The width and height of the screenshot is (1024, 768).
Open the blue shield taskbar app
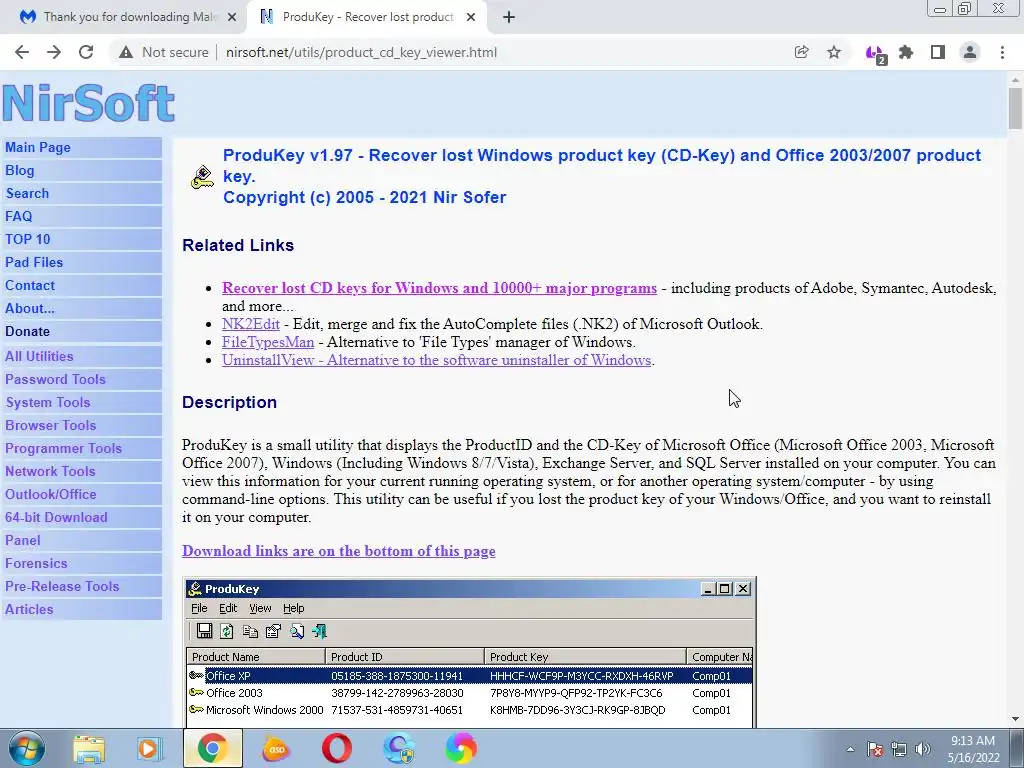tap(399, 748)
